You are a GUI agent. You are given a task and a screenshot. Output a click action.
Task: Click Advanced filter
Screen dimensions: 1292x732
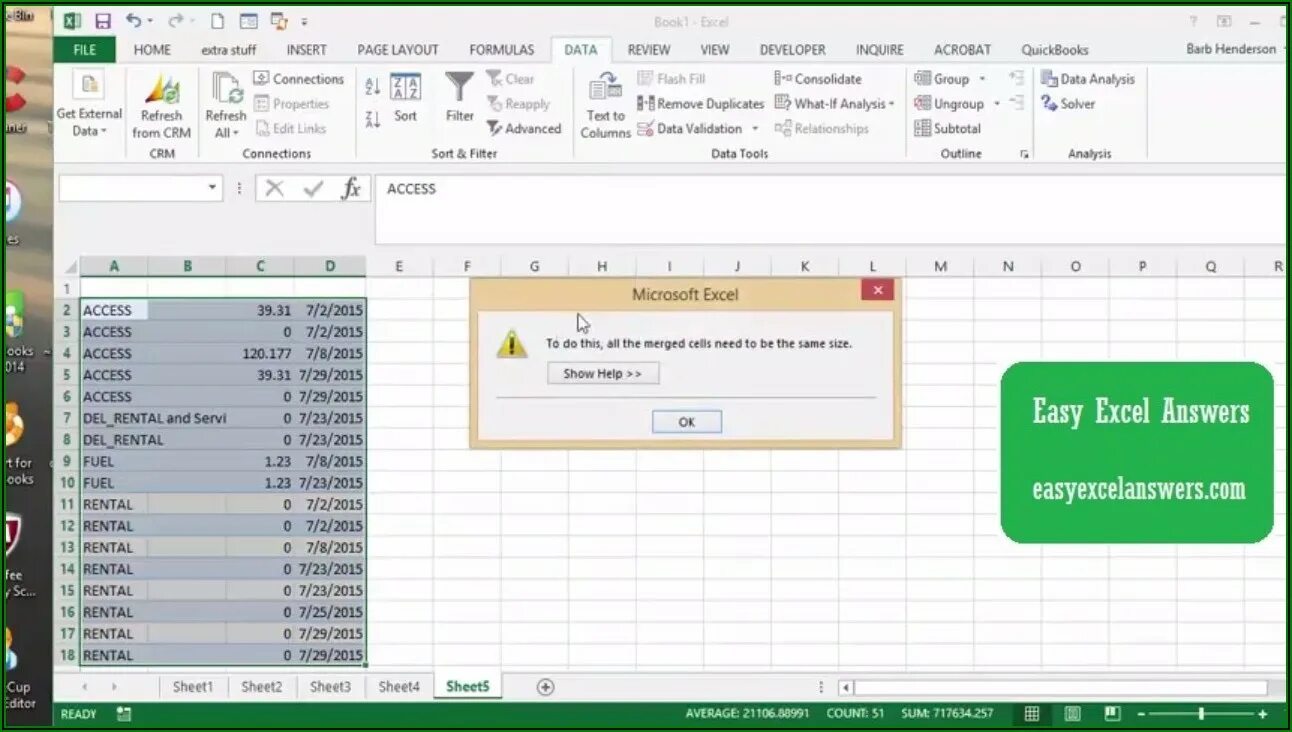[524, 129]
